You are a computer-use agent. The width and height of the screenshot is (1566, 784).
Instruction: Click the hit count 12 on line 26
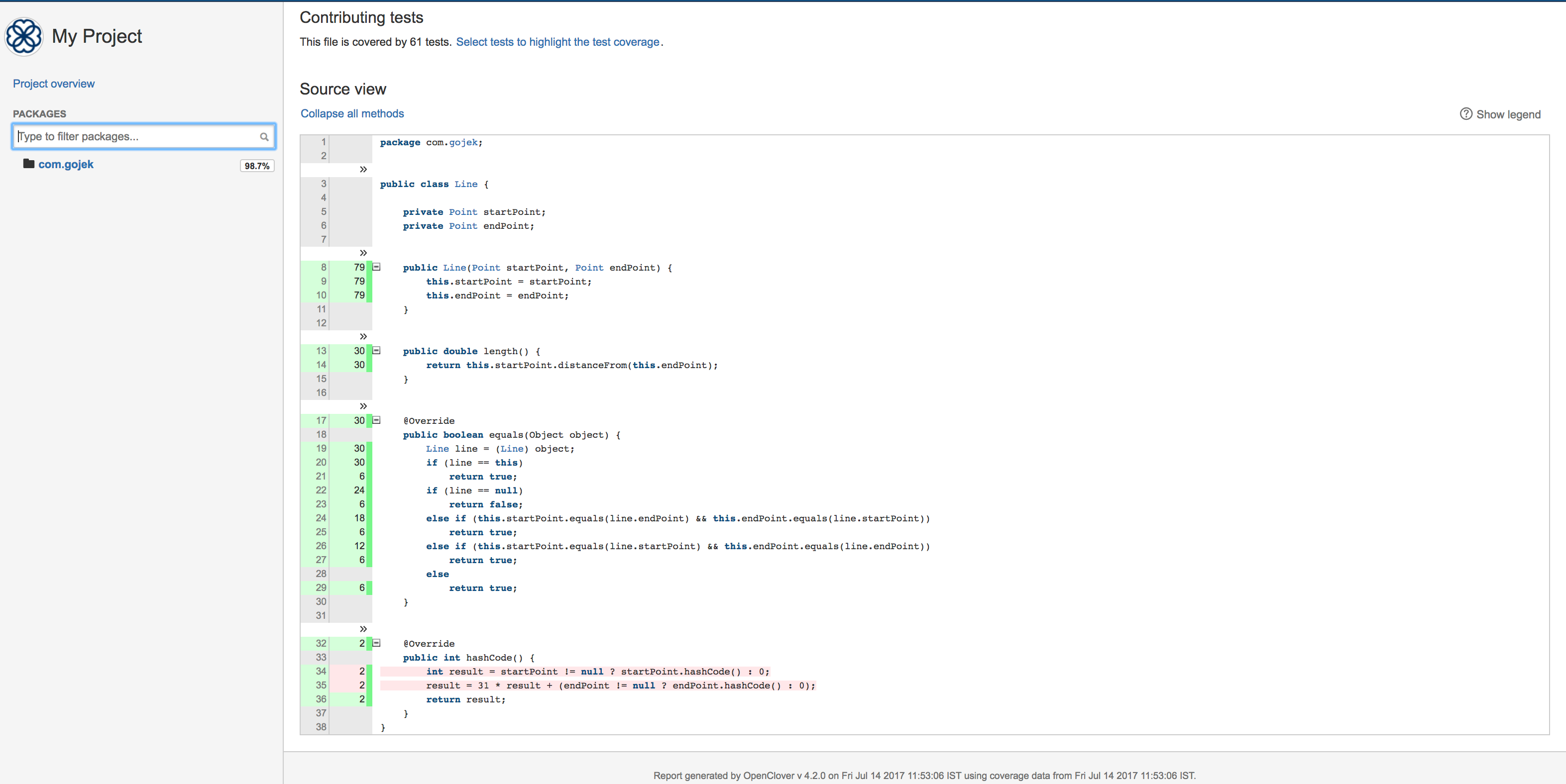click(x=359, y=546)
